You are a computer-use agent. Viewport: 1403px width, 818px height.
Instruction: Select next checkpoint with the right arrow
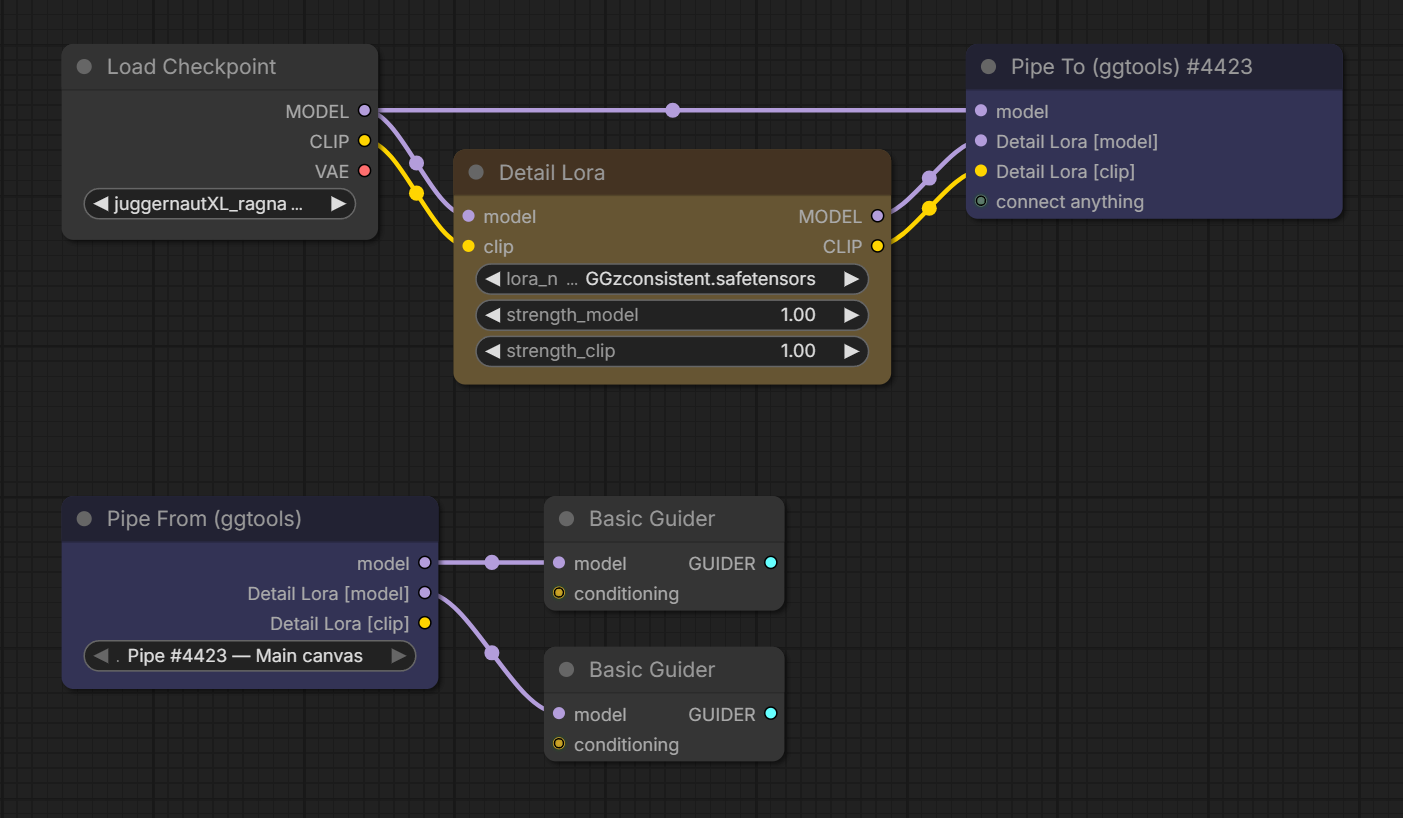point(338,204)
